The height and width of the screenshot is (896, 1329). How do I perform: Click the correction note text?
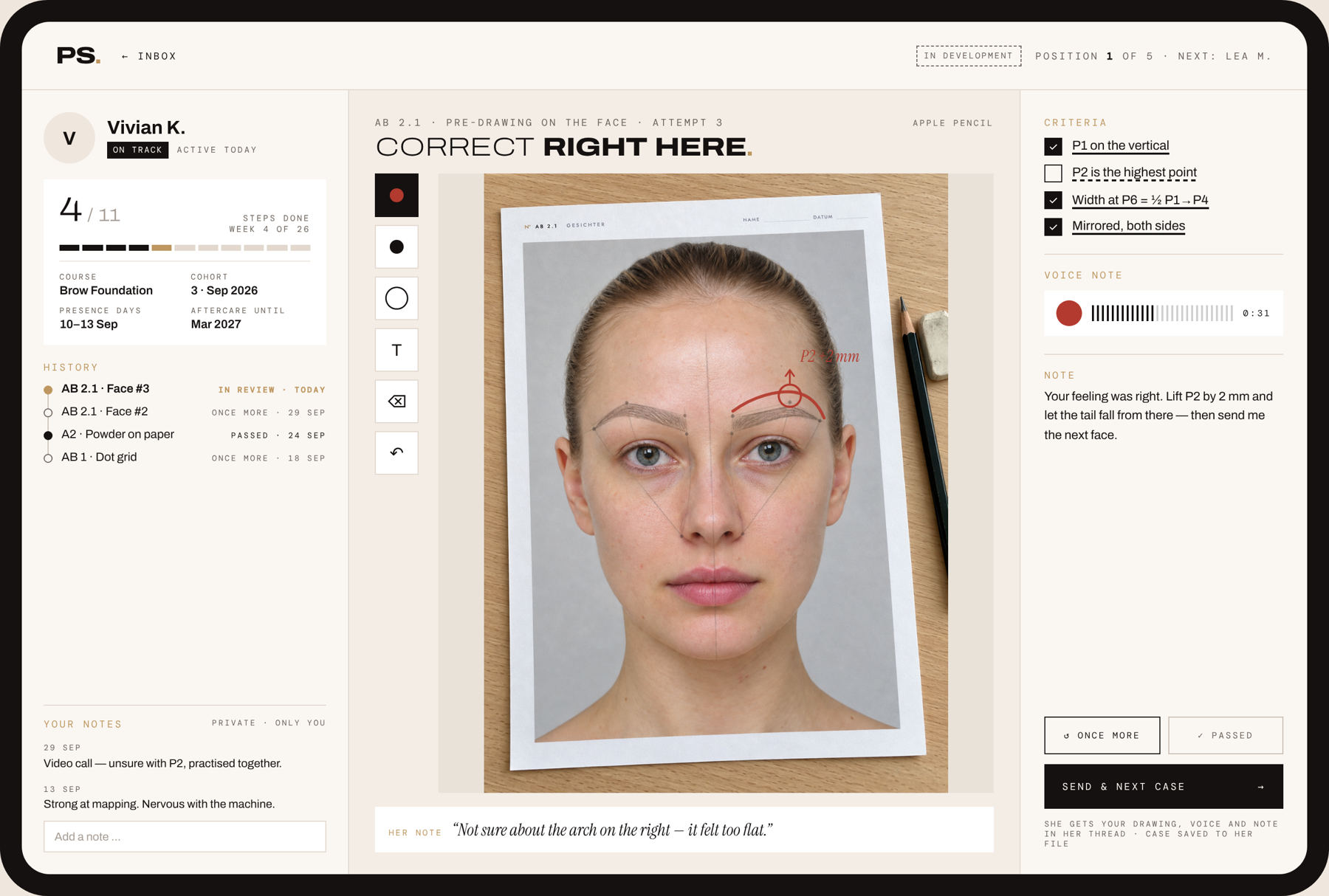[1158, 416]
